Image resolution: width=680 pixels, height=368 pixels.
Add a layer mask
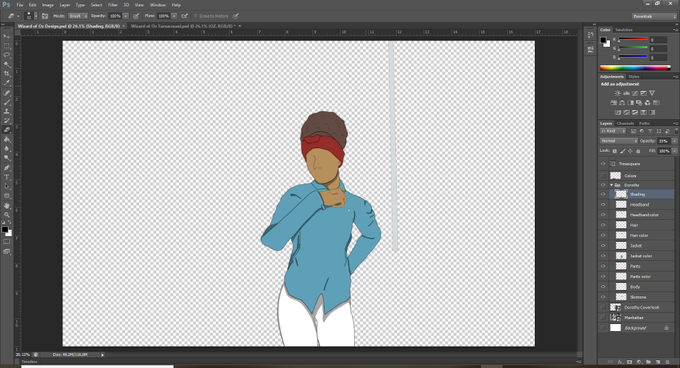[629, 361]
